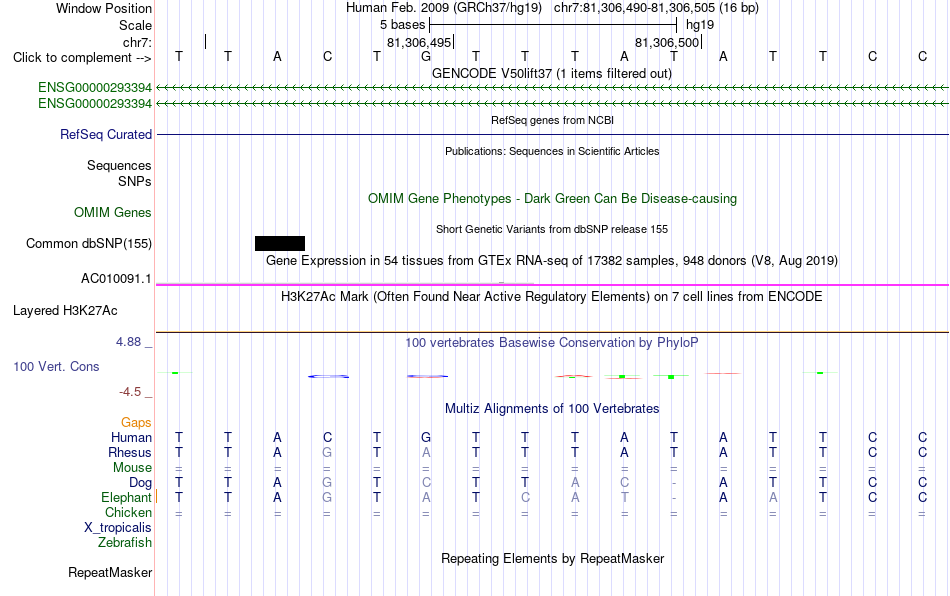Click the H3K27Ac Mark track title
The width and height of the screenshot is (950, 596).
click(x=552, y=296)
